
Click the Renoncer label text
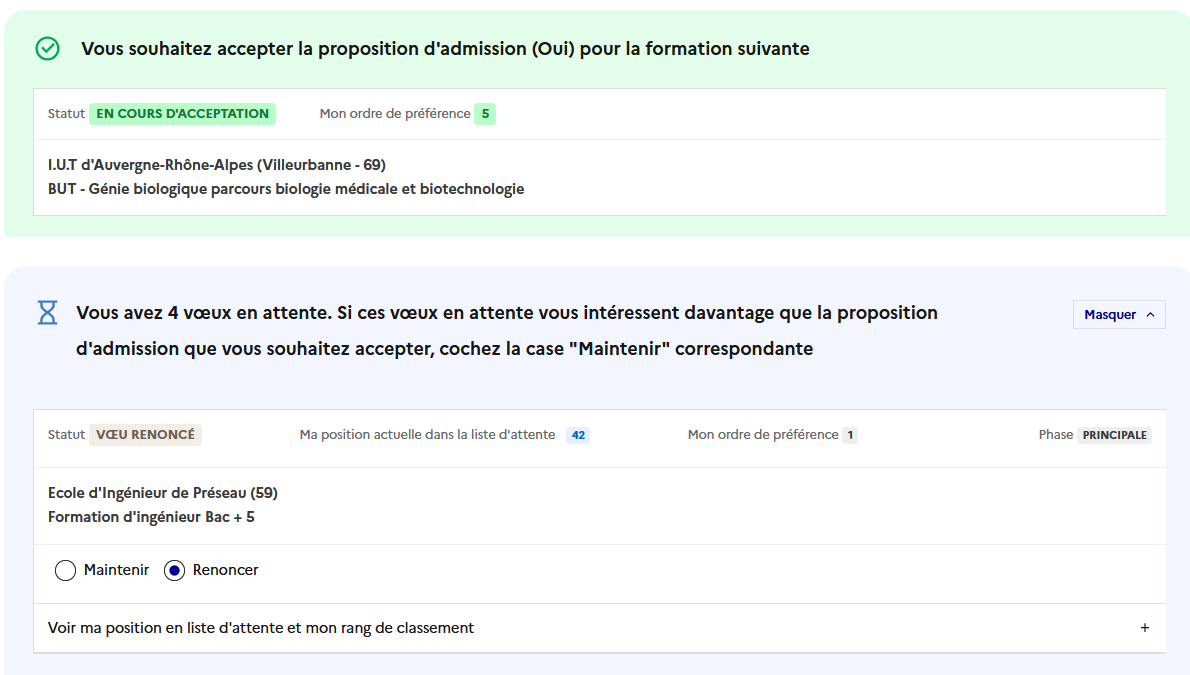(x=225, y=570)
